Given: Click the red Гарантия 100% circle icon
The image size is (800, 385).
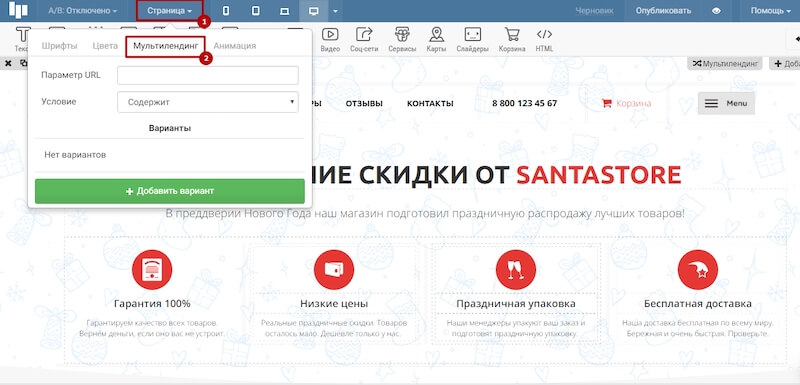Looking at the screenshot, I should pos(152,270).
